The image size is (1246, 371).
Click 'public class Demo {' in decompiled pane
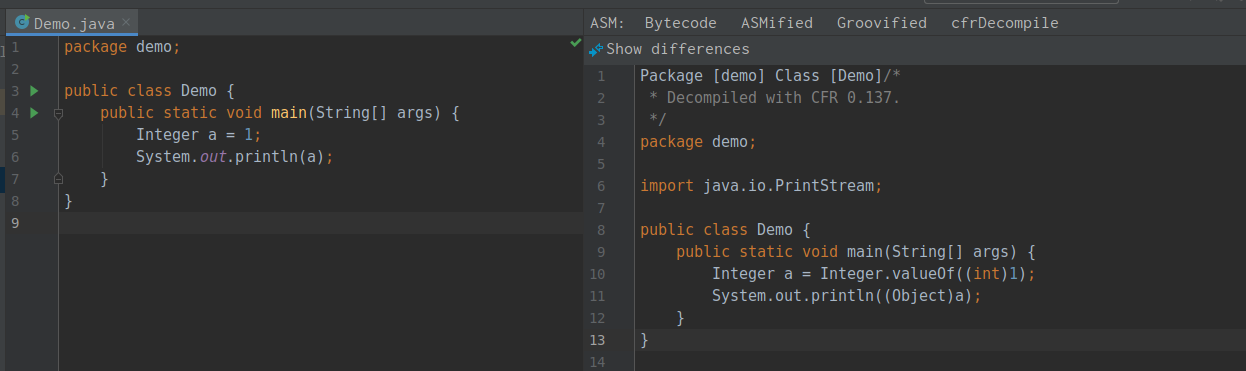[x=724, y=230]
